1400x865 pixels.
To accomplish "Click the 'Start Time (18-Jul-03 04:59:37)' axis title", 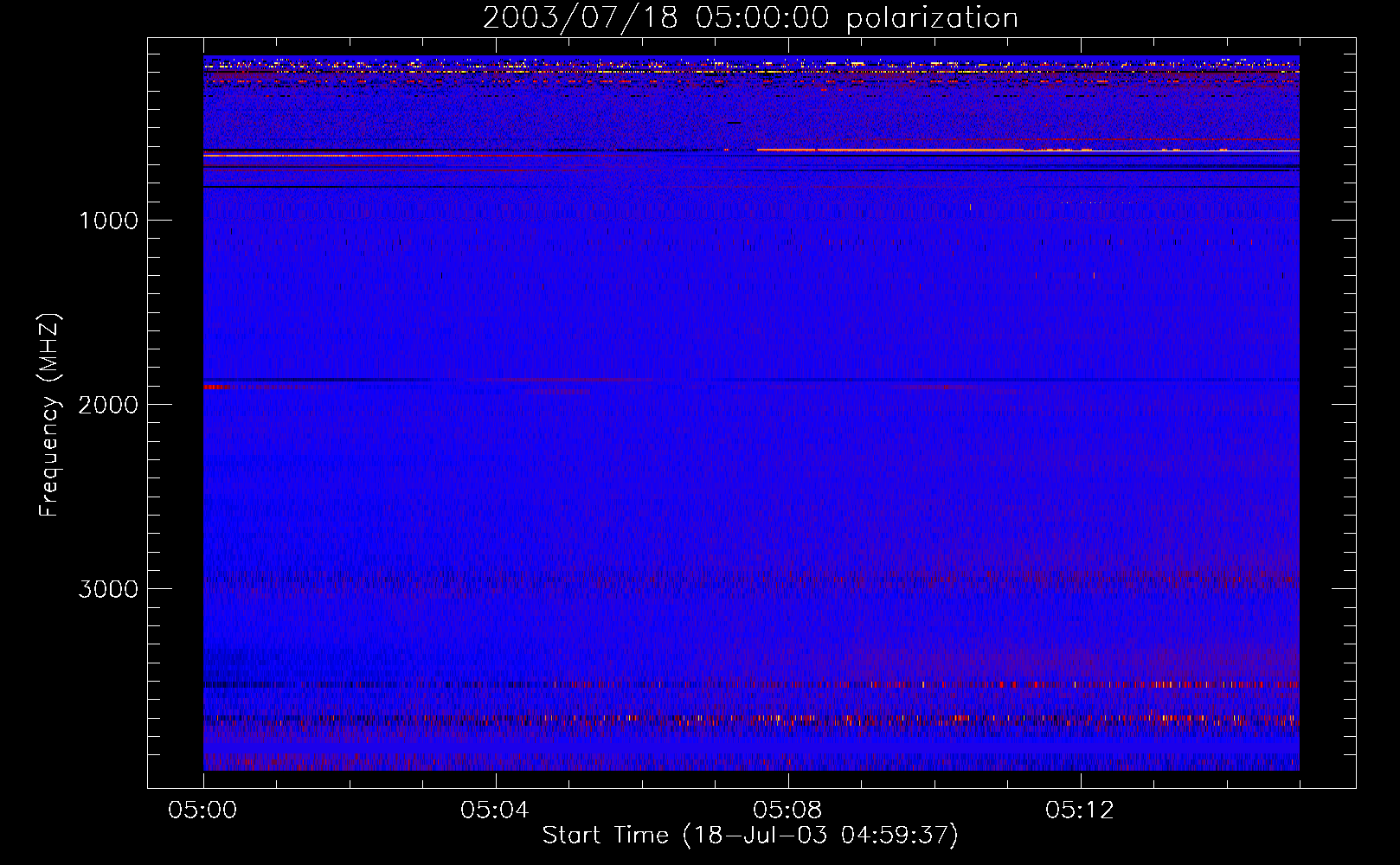I will (750, 836).
